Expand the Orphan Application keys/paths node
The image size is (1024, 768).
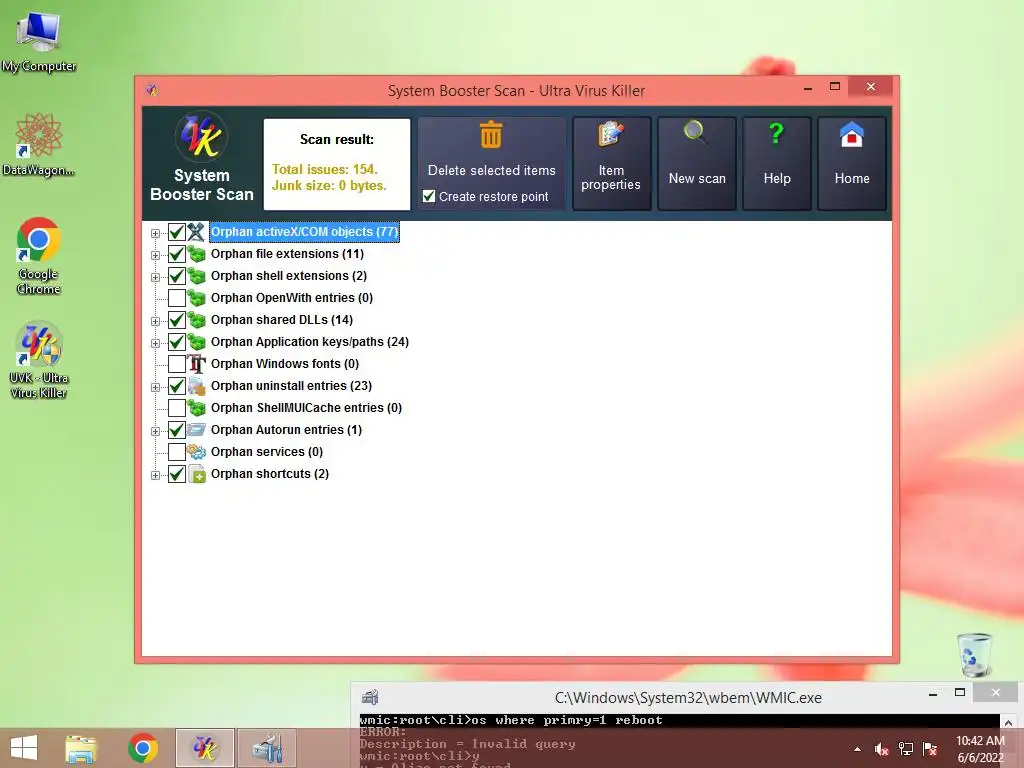tap(155, 344)
